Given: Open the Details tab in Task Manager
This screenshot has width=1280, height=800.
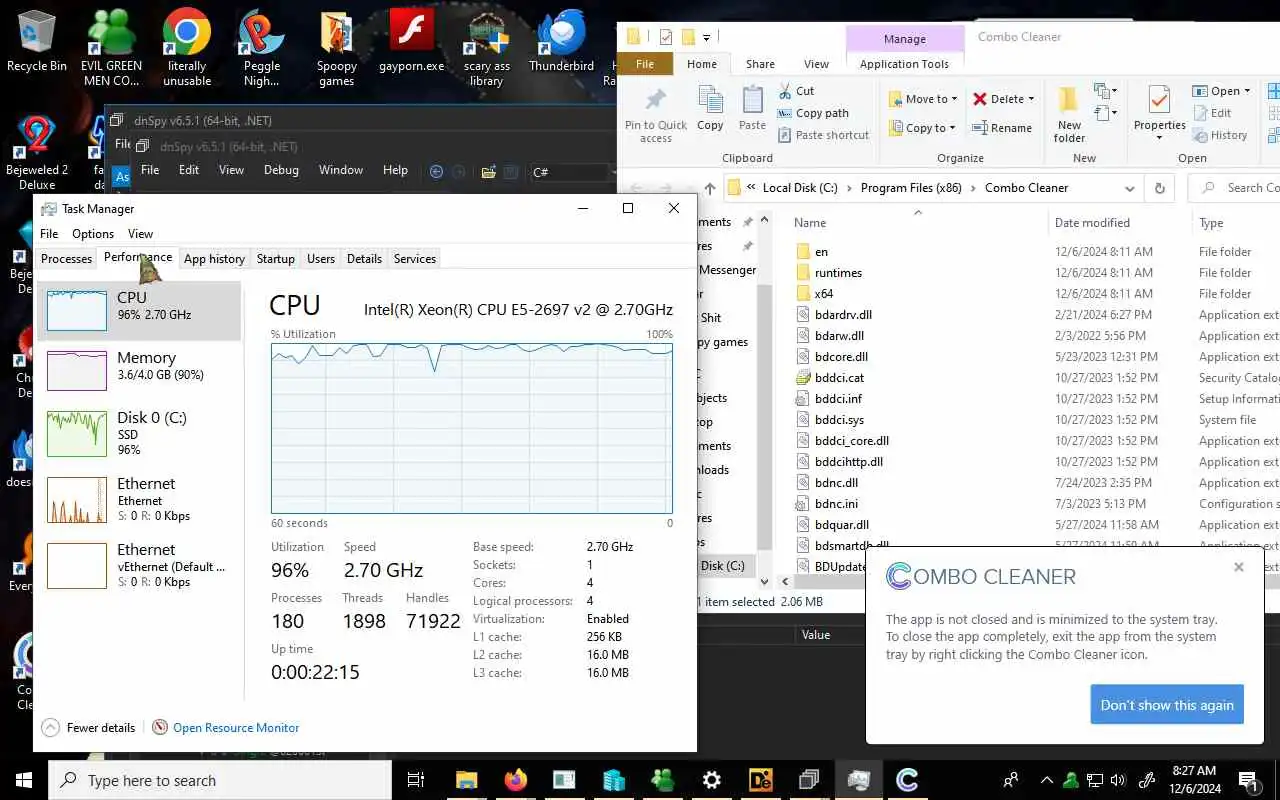Looking at the screenshot, I should coord(364,259).
